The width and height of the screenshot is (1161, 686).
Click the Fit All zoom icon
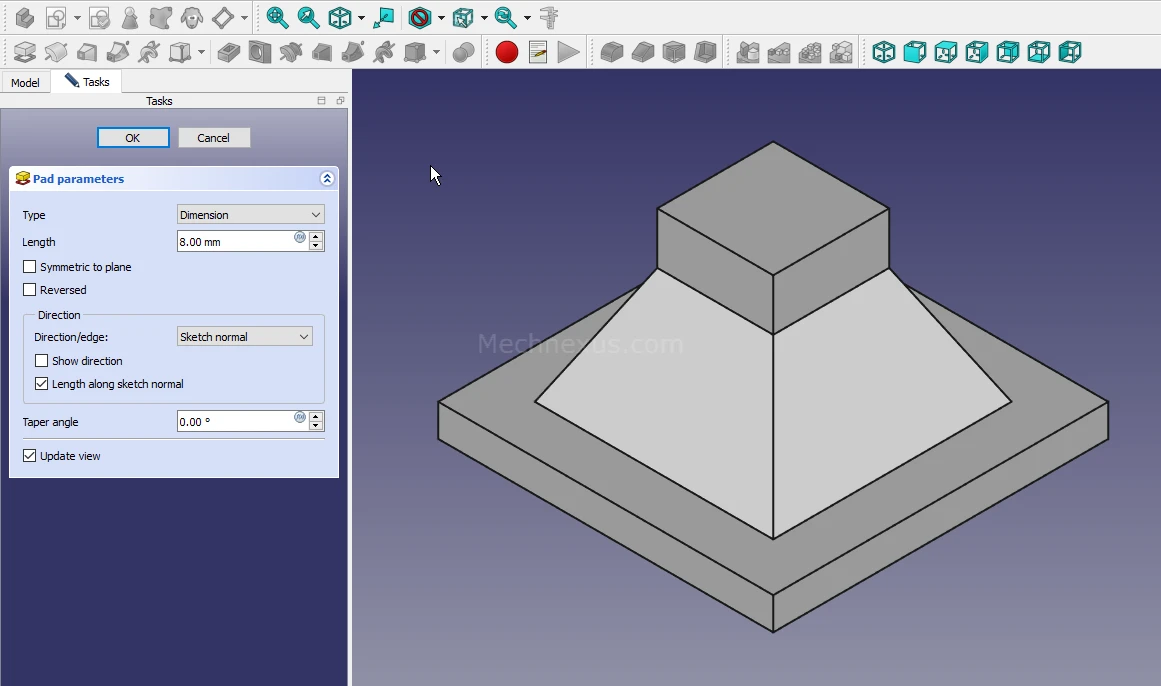[x=277, y=18]
